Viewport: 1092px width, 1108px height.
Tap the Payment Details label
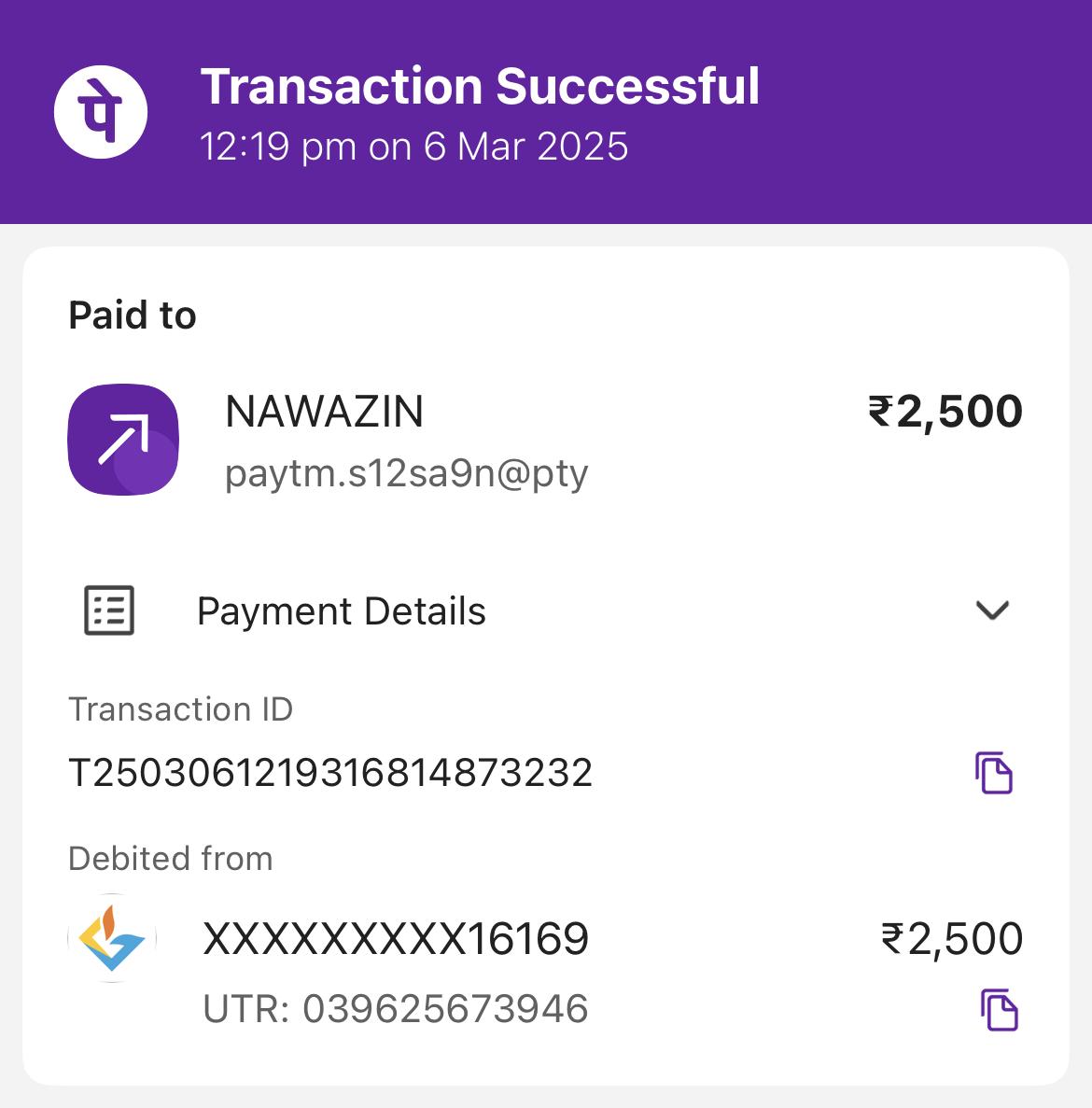click(x=341, y=611)
